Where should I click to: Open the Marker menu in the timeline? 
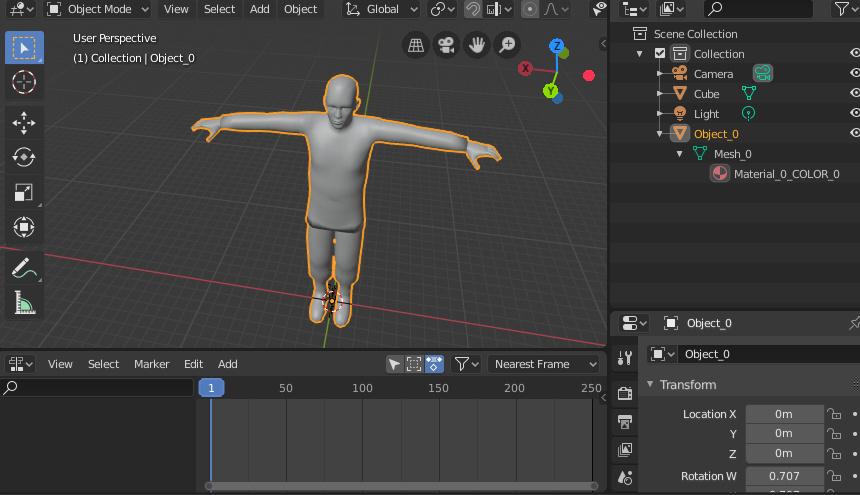(151, 364)
